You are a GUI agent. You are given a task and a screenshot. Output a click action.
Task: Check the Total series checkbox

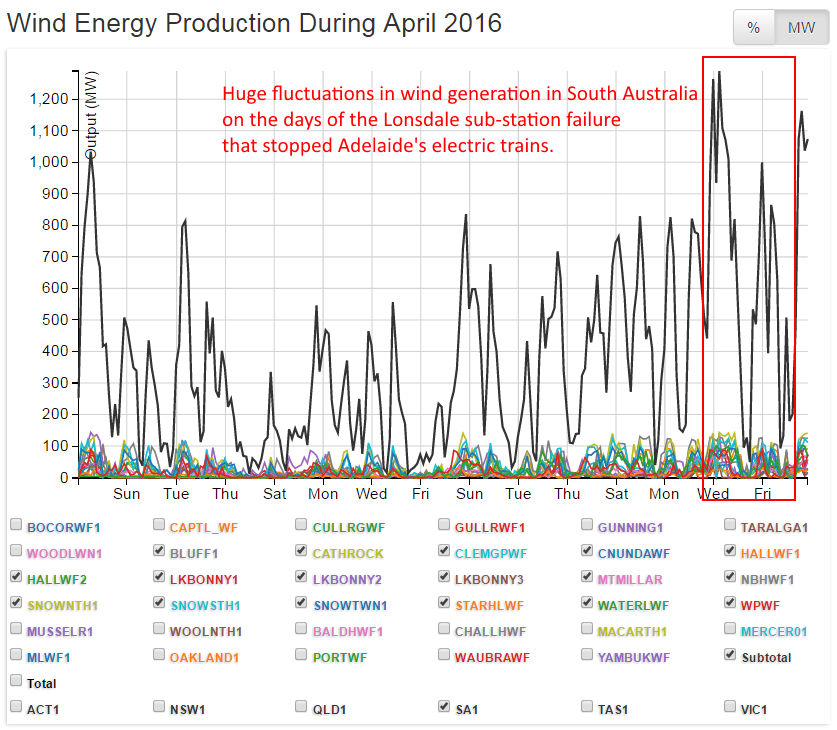point(15,684)
